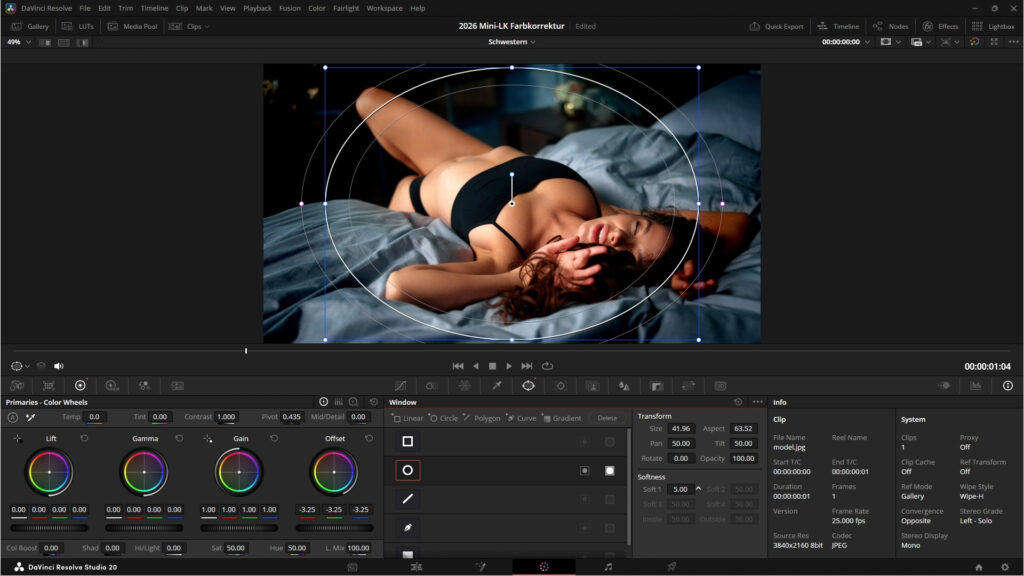Open the 49% viewer zoom dropdown
This screenshot has height=576, width=1024.
point(19,43)
